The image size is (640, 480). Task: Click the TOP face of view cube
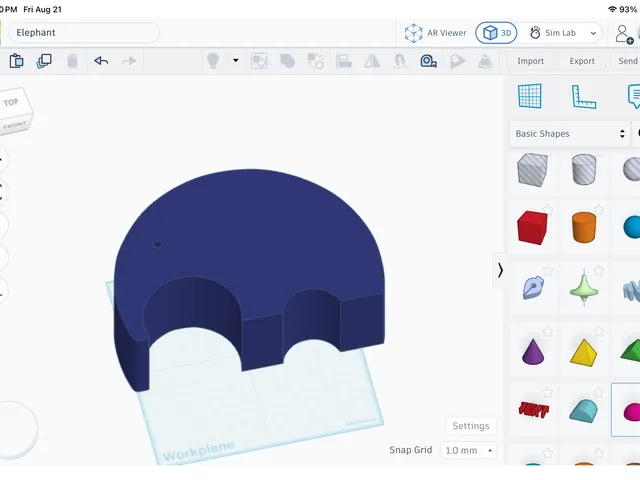[x=13, y=102]
